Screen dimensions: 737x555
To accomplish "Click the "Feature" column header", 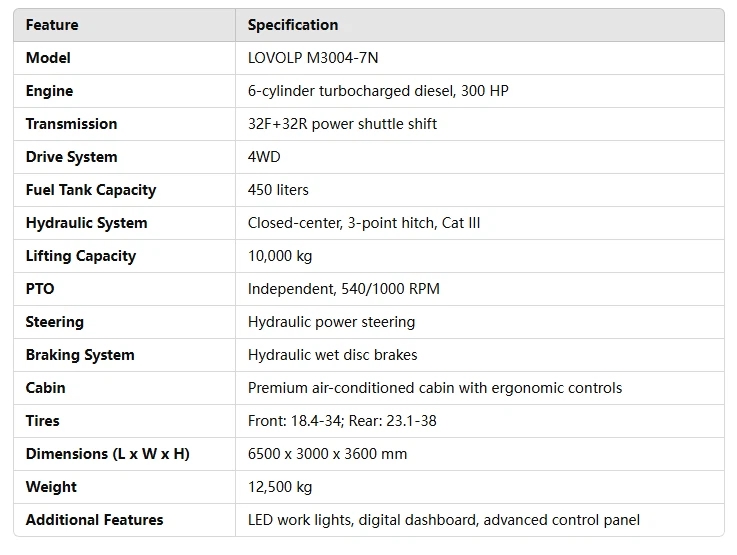I will click(x=52, y=25).
